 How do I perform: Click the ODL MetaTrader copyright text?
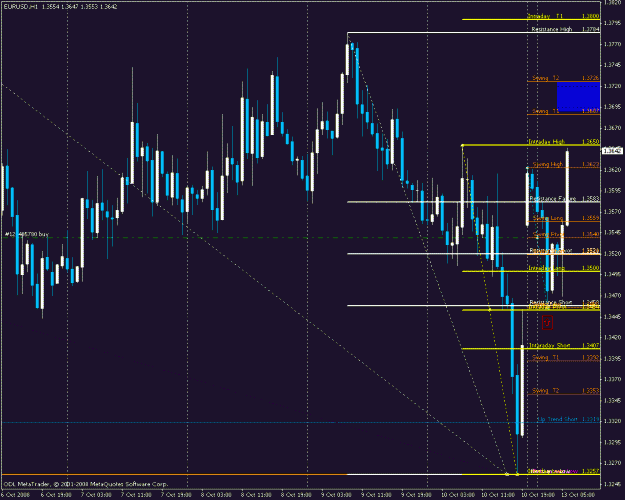86,484
